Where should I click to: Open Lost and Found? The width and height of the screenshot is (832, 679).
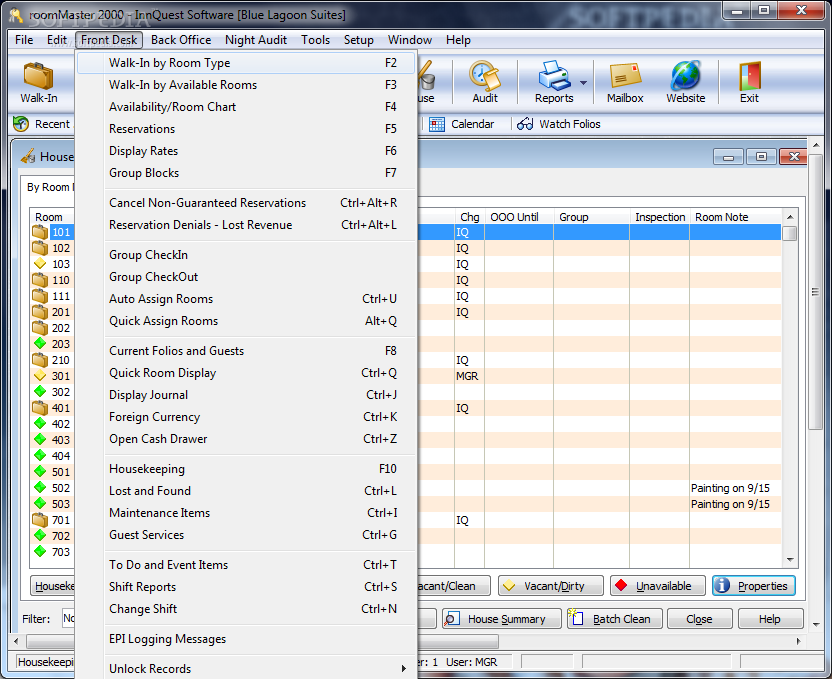pyautogui.click(x=246, y=491)
